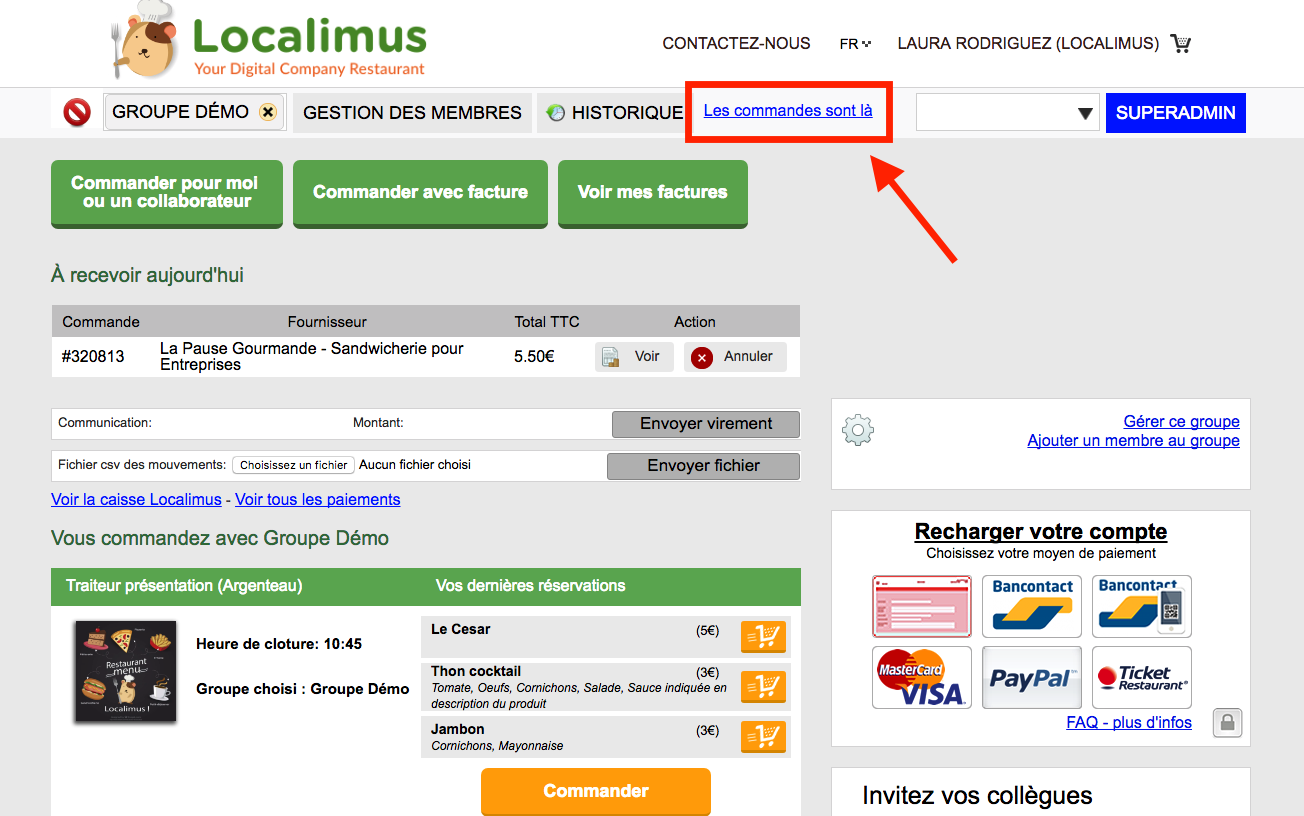1304x816 pixels.
Task: Click Commander pour moi ou un collaborateur
Action: (x=166, y=193)
